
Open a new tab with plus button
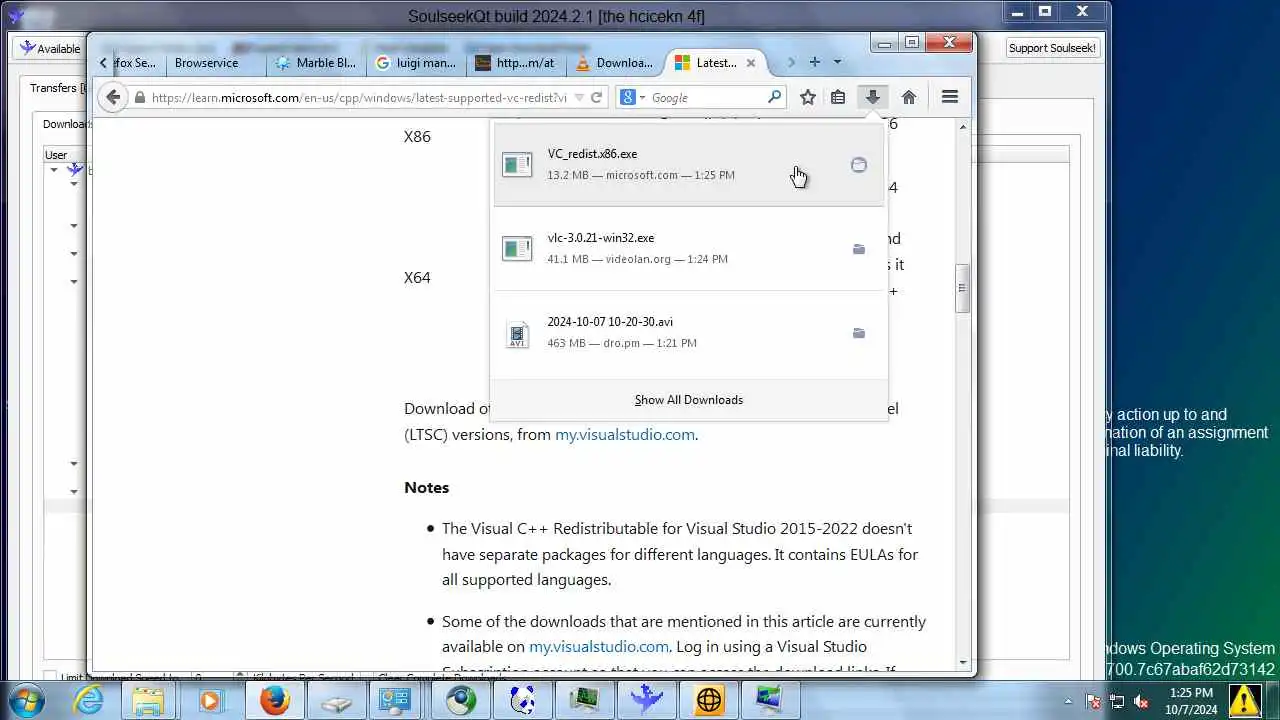coord(815,62)
